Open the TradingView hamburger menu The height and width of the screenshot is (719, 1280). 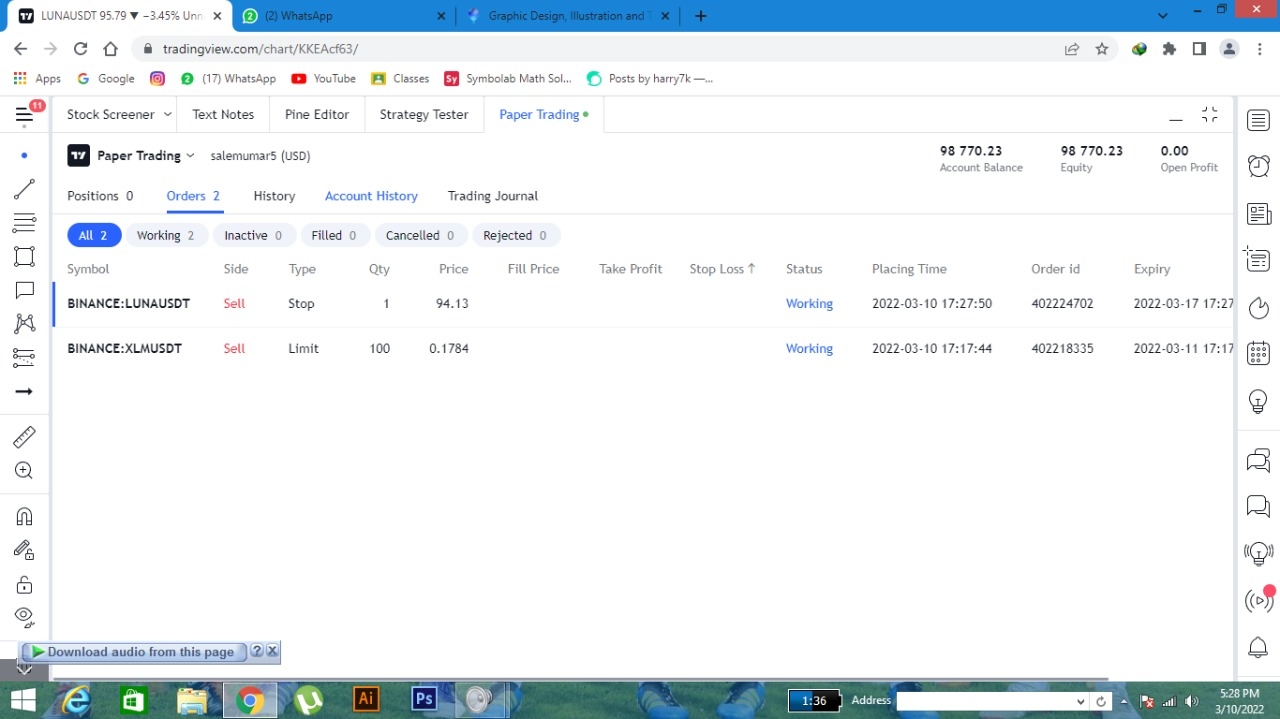click(24, 115)
